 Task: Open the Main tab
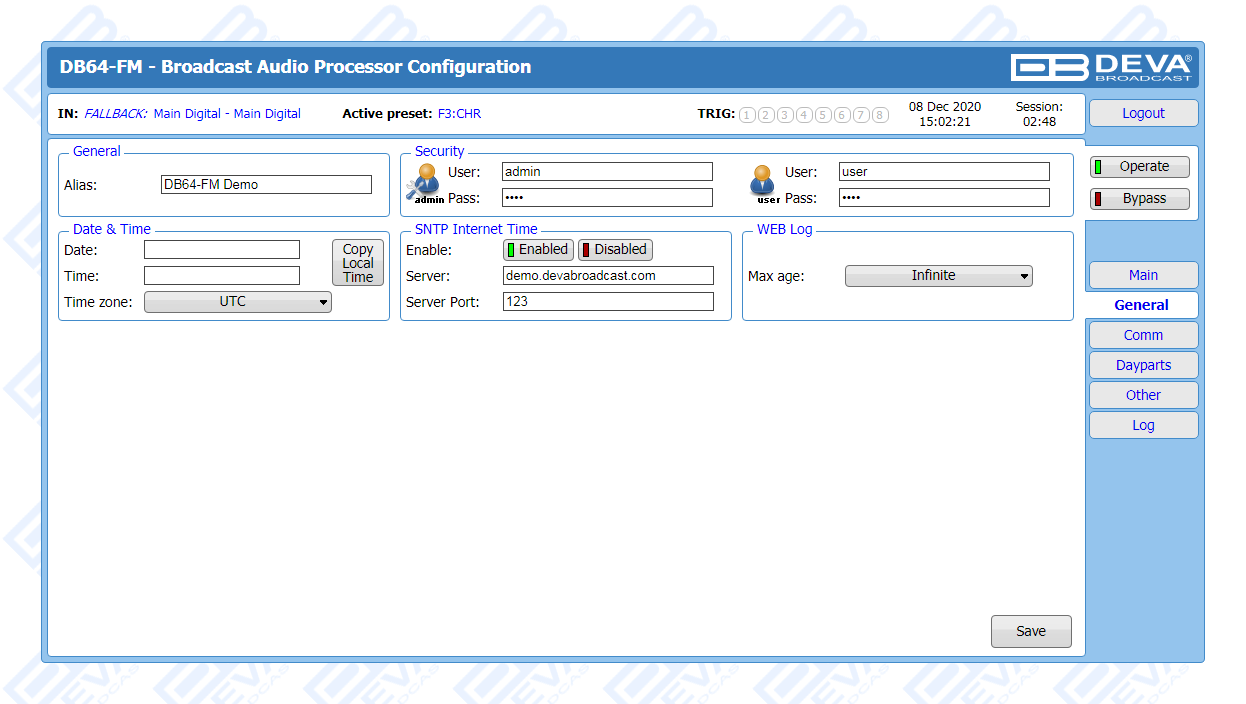coord(1143,275)
